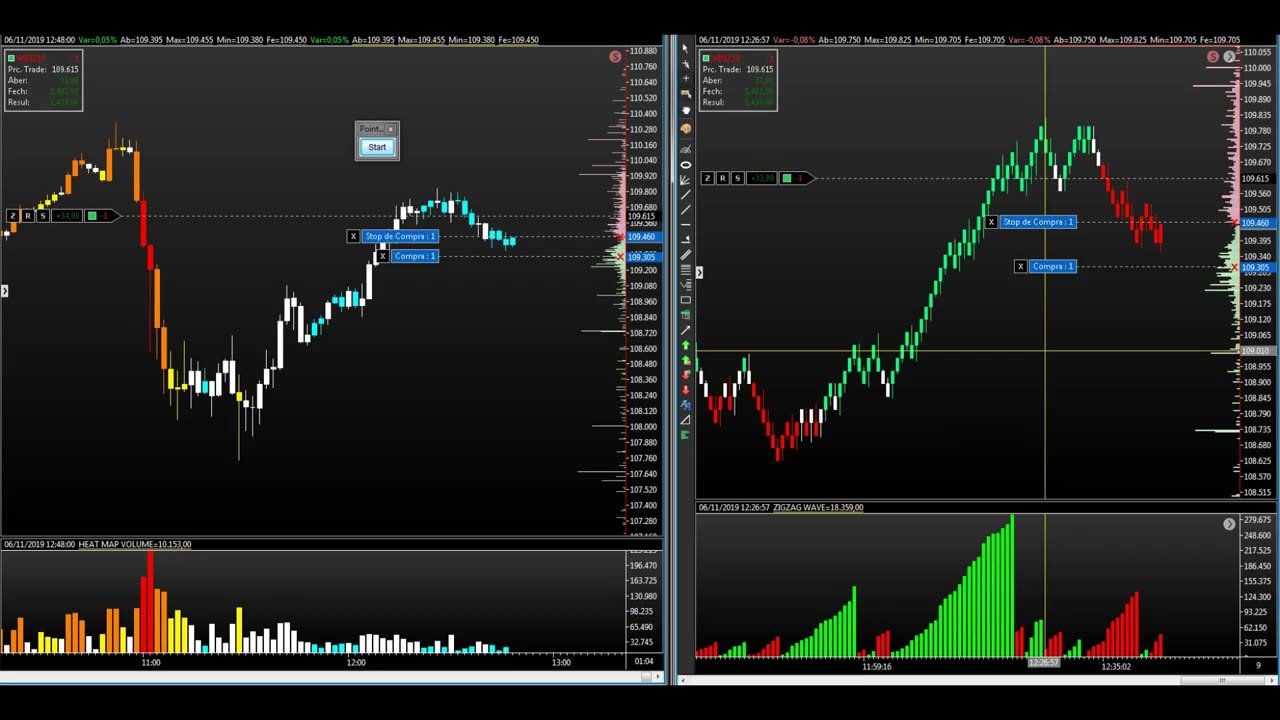The image size is (1280, 720).
Task: Choose the triangle drawing tool
Action: coord(685,420)
